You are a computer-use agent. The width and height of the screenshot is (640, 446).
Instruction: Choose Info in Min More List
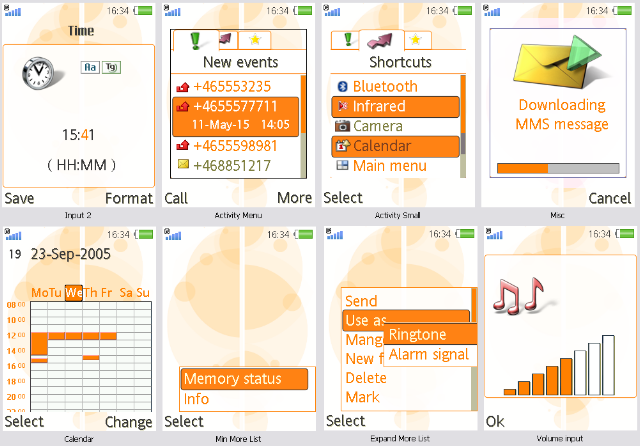point(244,399)
